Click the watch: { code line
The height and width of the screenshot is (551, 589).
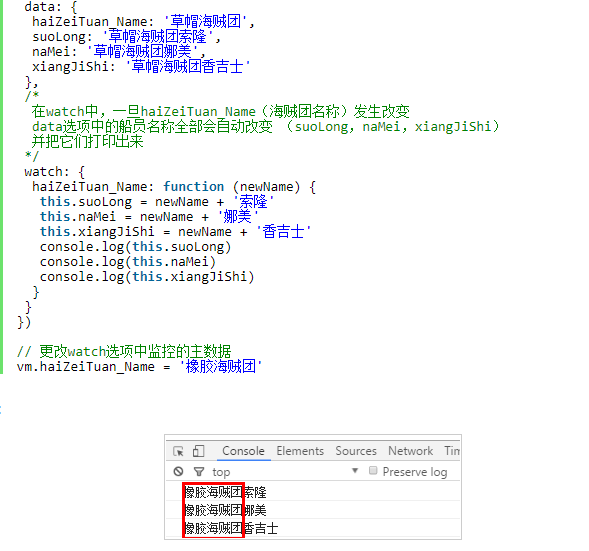tap(54, 172)
